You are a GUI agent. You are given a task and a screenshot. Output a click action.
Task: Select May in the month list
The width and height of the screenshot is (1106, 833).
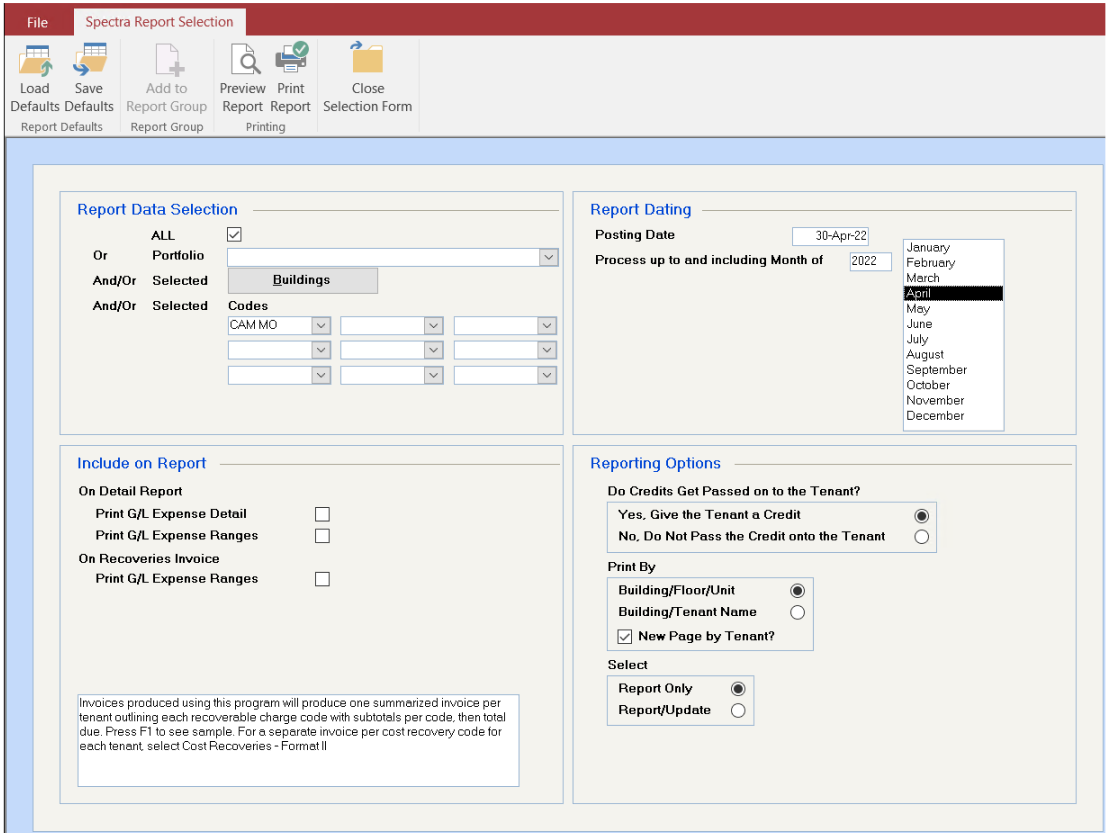953,309
